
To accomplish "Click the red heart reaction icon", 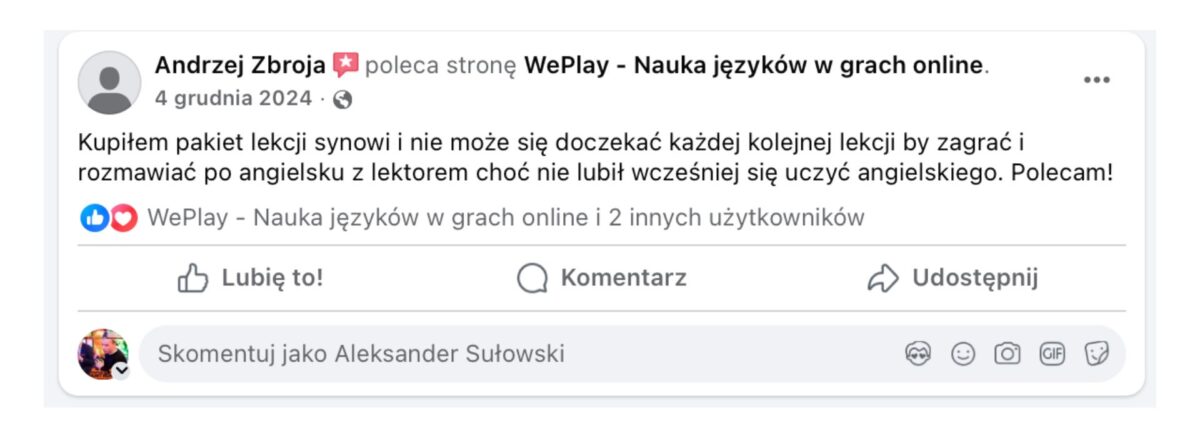I will point(123,218).
